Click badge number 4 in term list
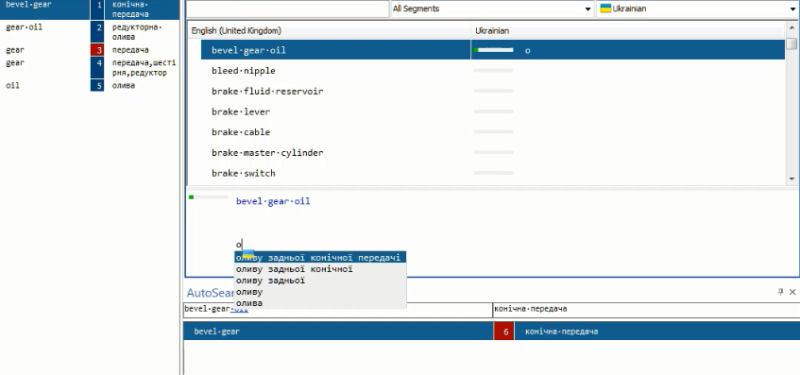 tap(97, 67)
